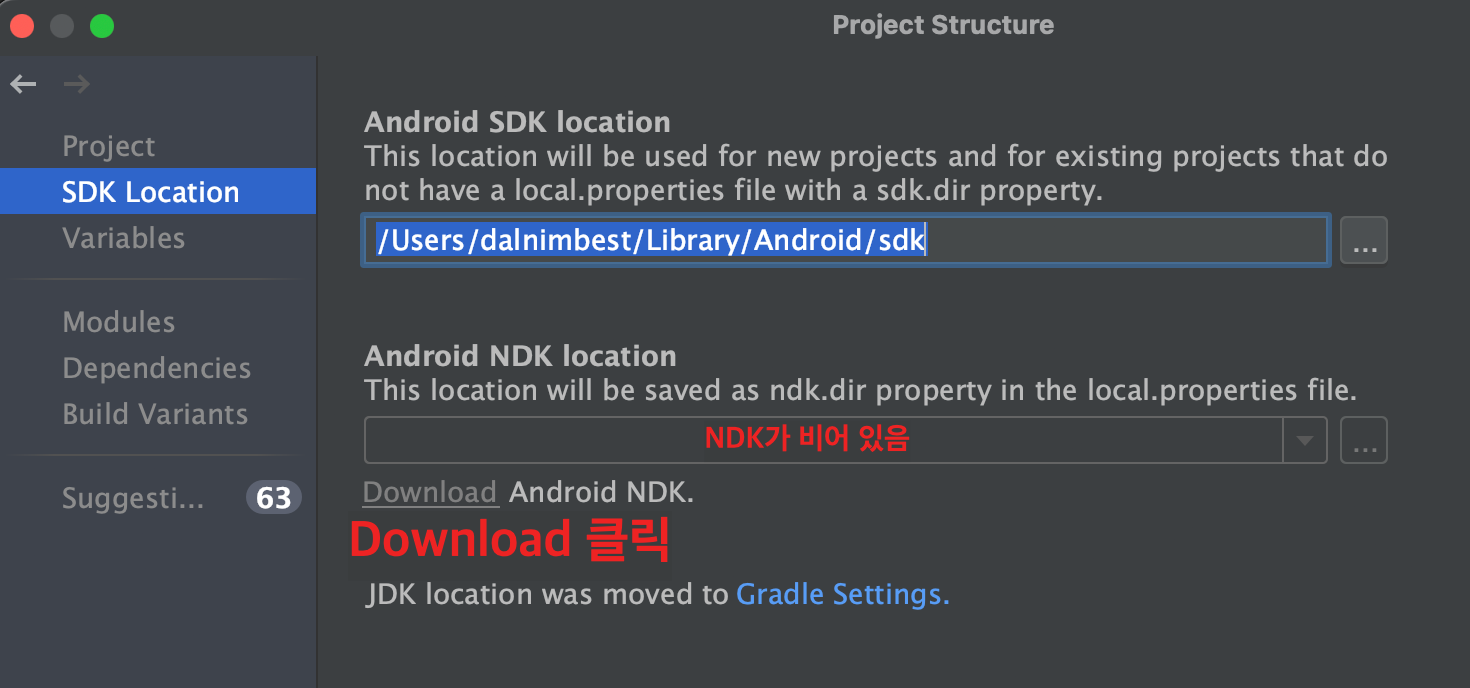The width and height of the screenshot is (1470, 688).
Task: Close the Project Structure window
Action: coord(22,26)
